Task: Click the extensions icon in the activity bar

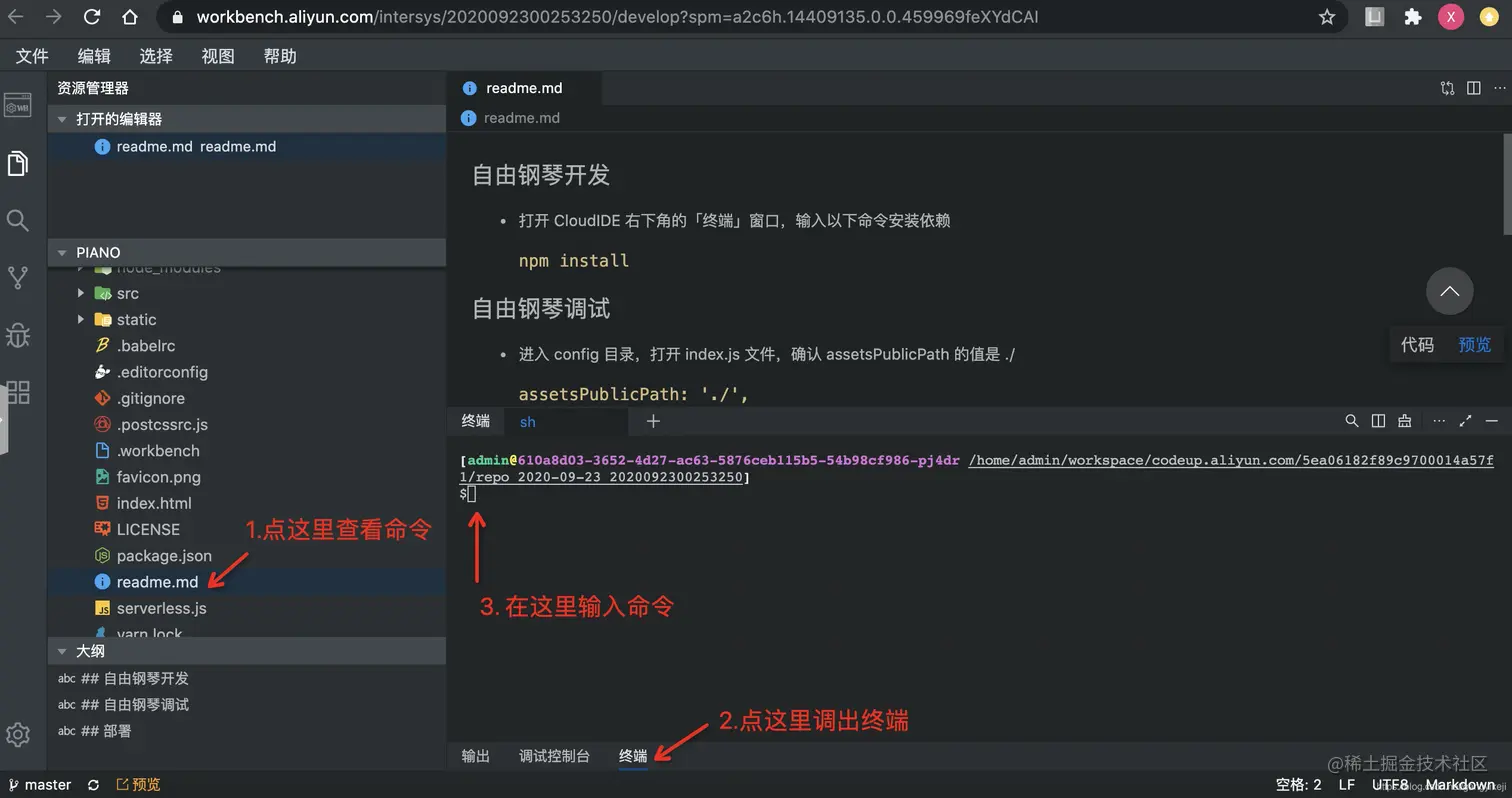Action: pos(18,393)
